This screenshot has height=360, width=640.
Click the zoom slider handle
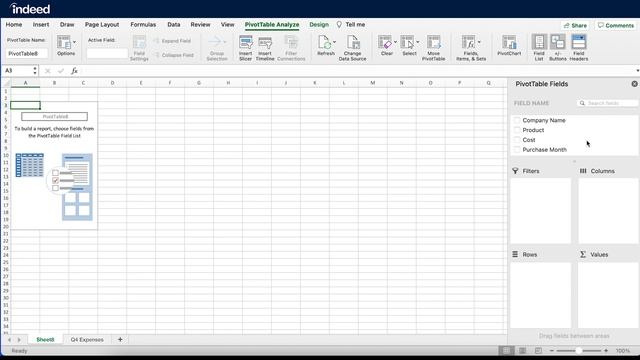coord(578,351)
